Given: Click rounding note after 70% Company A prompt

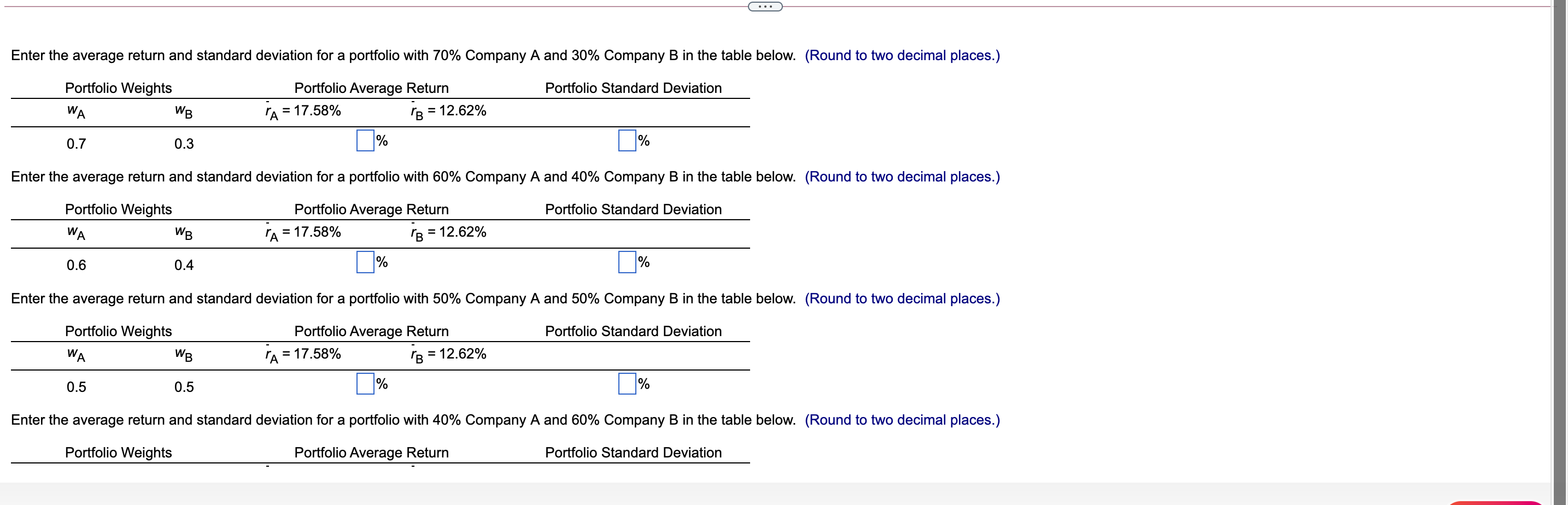Looking at the screenshot, I should tap(902, 55).
